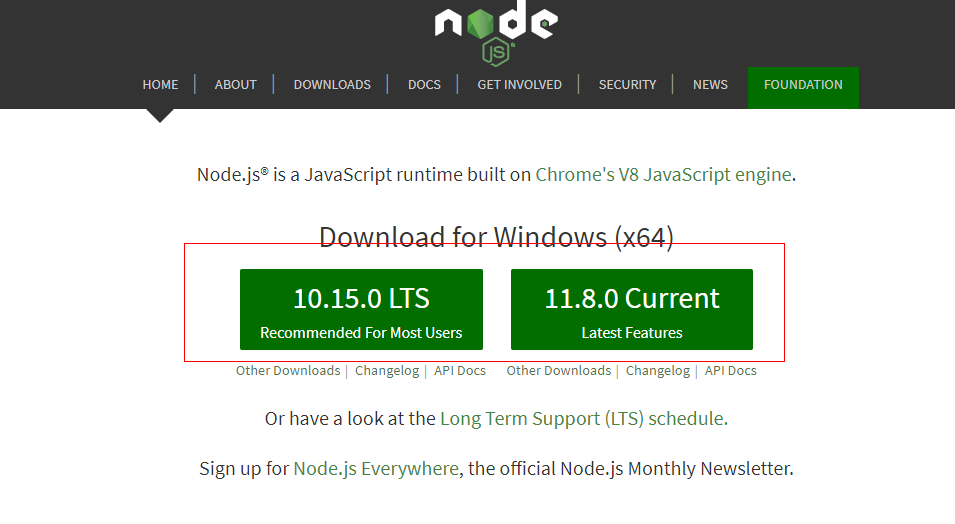This screenshot has width=955, height=524.
Task: Open the DOWNLOADS nav item
Action: coord(332,85)
